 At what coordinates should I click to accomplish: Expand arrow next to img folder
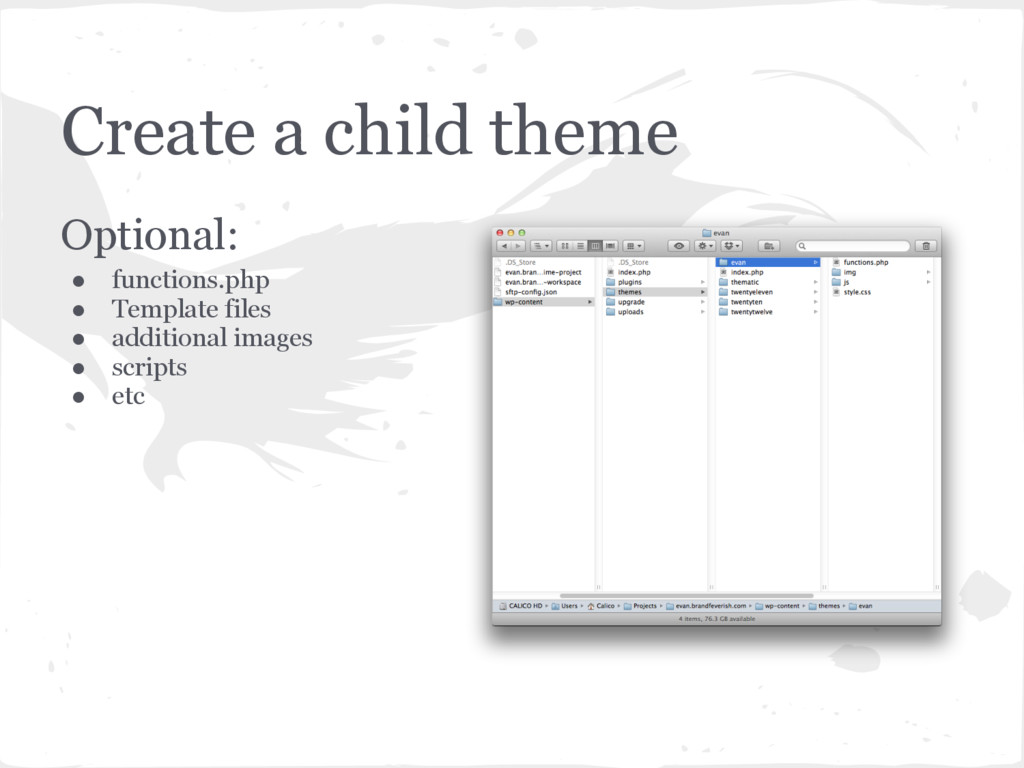(928, 272)
